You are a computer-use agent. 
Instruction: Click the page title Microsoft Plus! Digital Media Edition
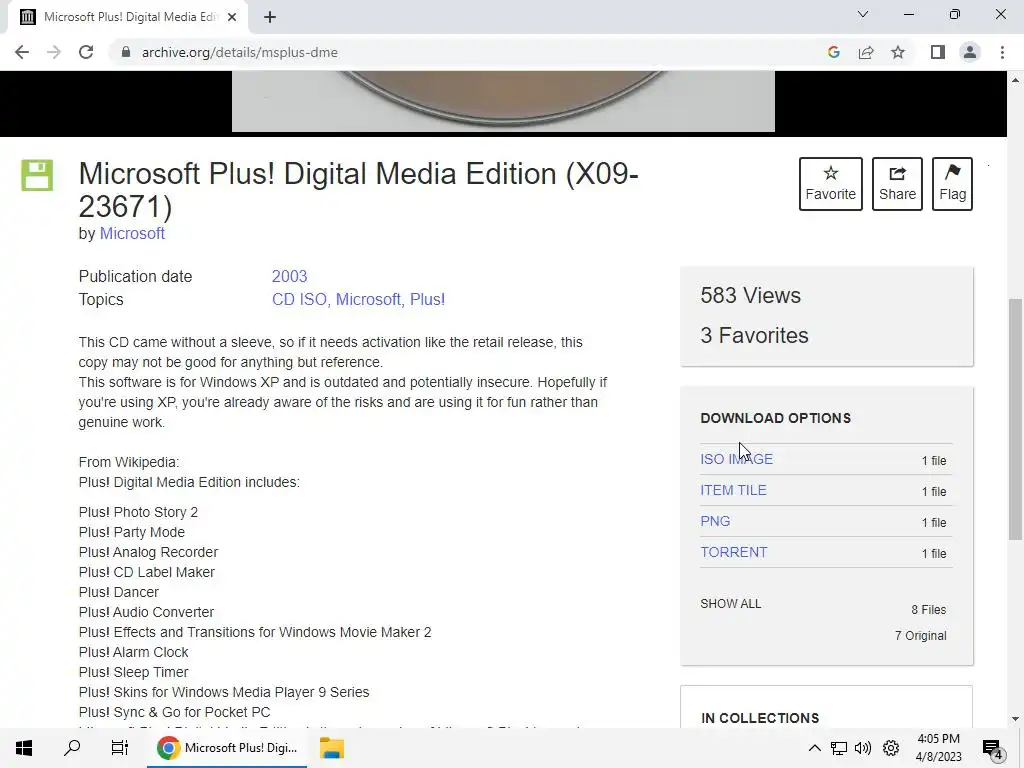coord(359,190)
